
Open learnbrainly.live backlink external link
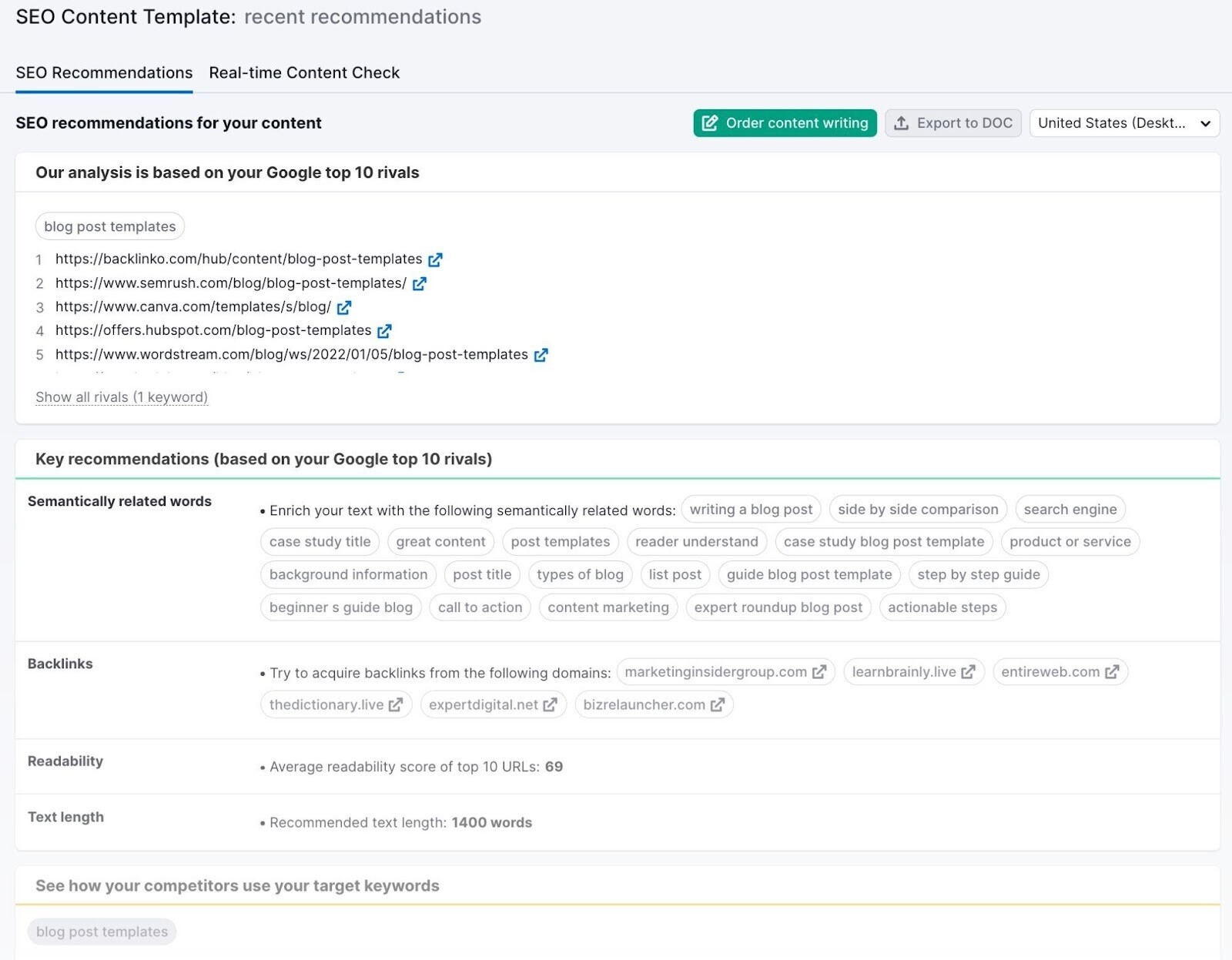968,671
